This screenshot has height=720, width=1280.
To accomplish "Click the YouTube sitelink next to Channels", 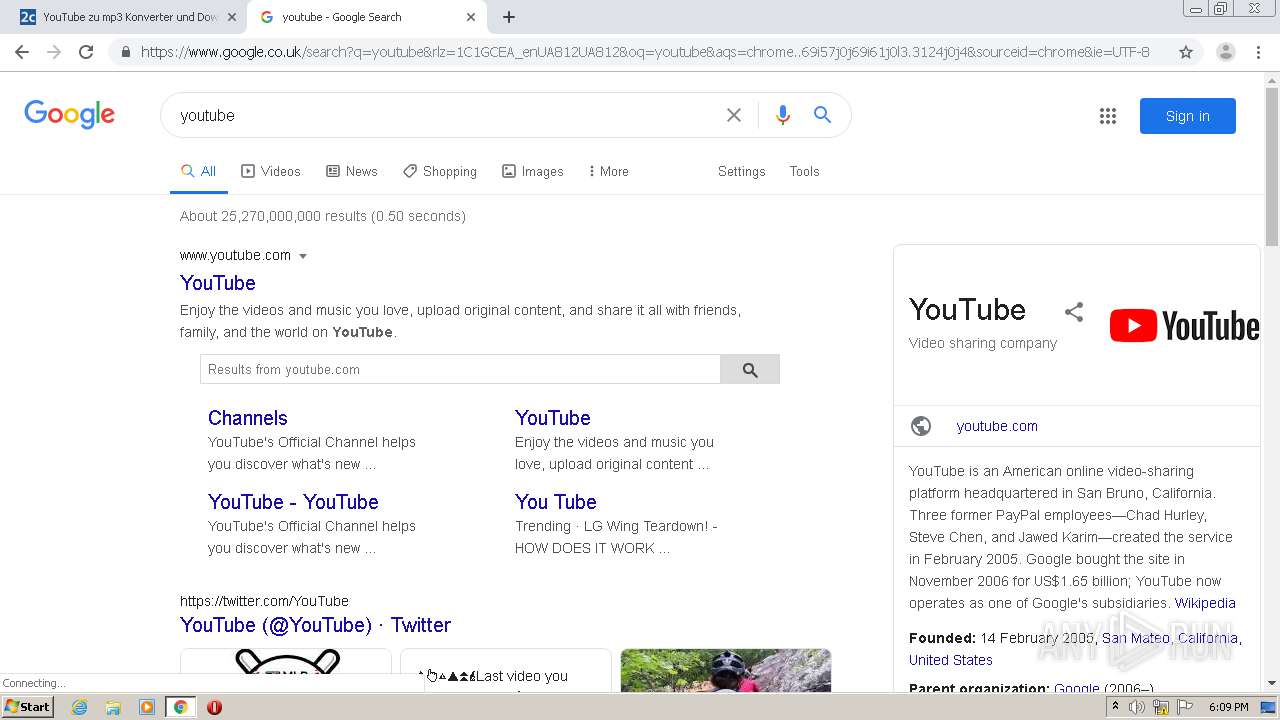I will tap(553, 418).
